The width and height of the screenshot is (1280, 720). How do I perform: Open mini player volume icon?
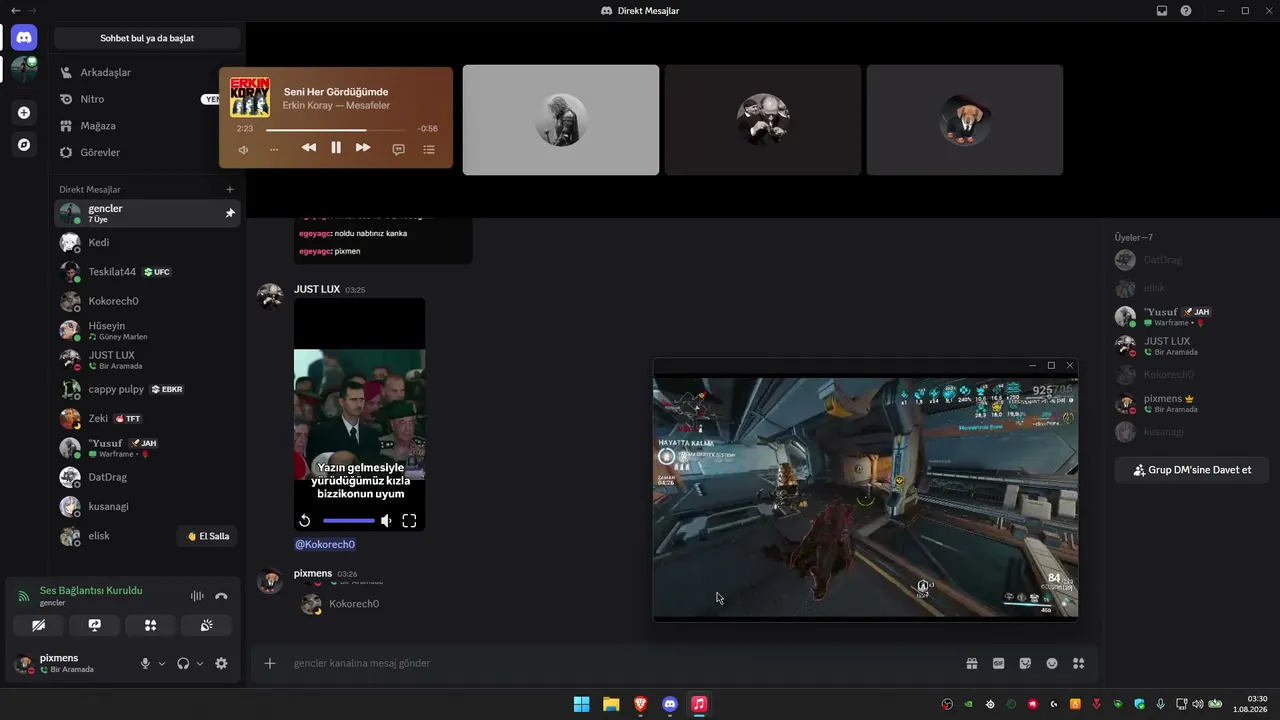click(243, 149)
